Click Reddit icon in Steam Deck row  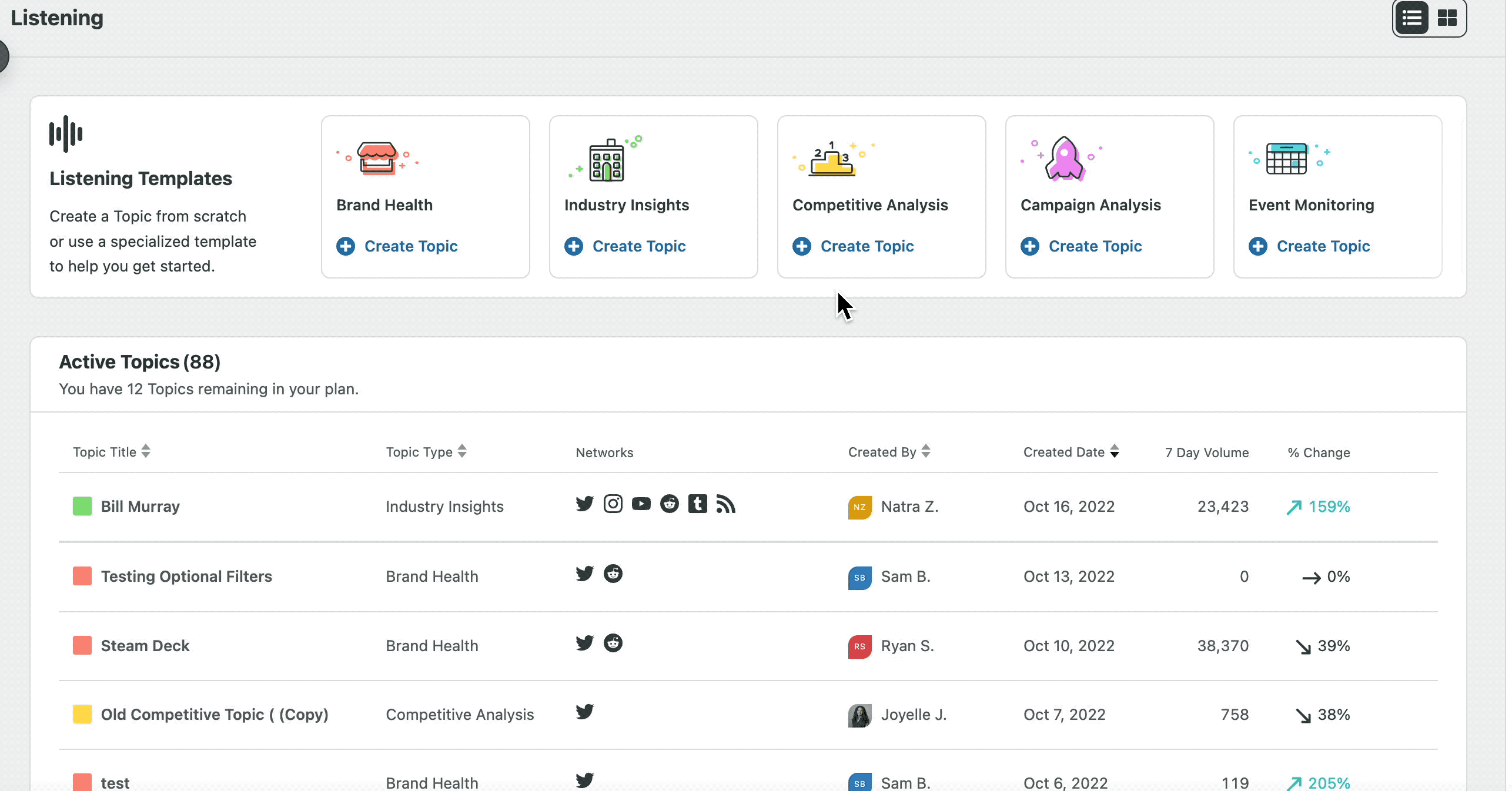click(x=613, y=643)
